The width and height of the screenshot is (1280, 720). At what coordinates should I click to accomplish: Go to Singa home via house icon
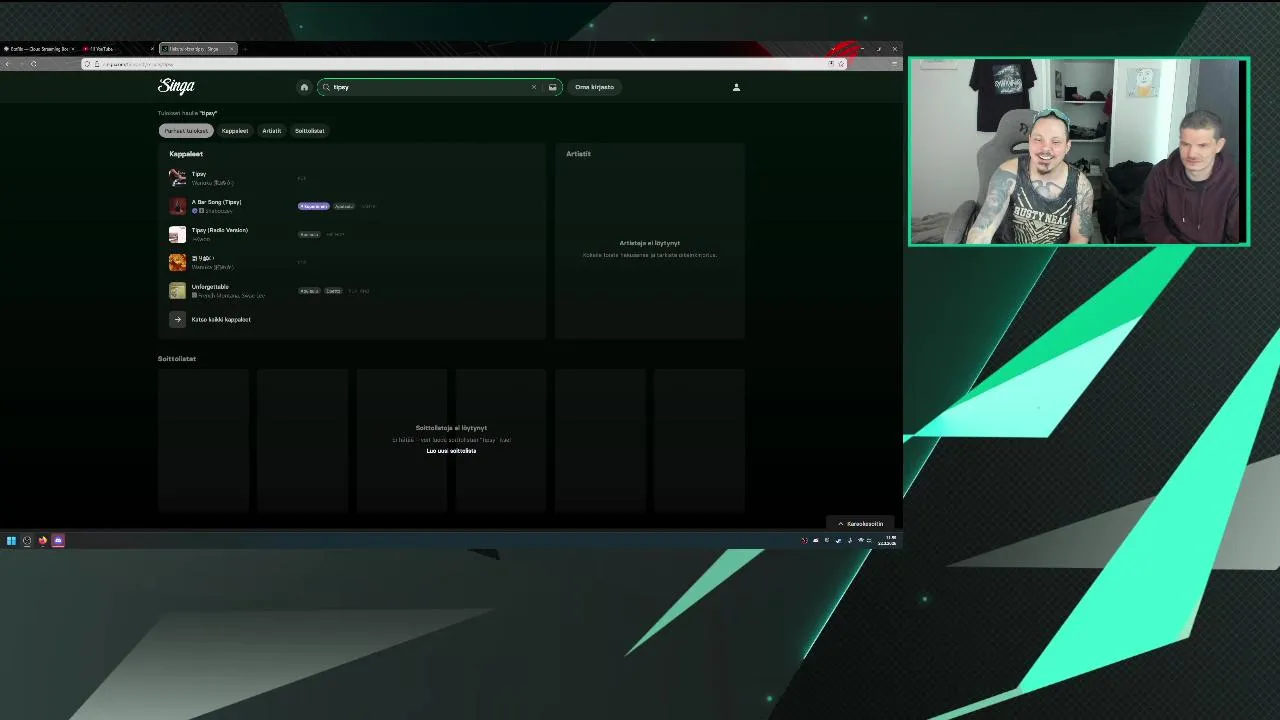pos(304,87)
